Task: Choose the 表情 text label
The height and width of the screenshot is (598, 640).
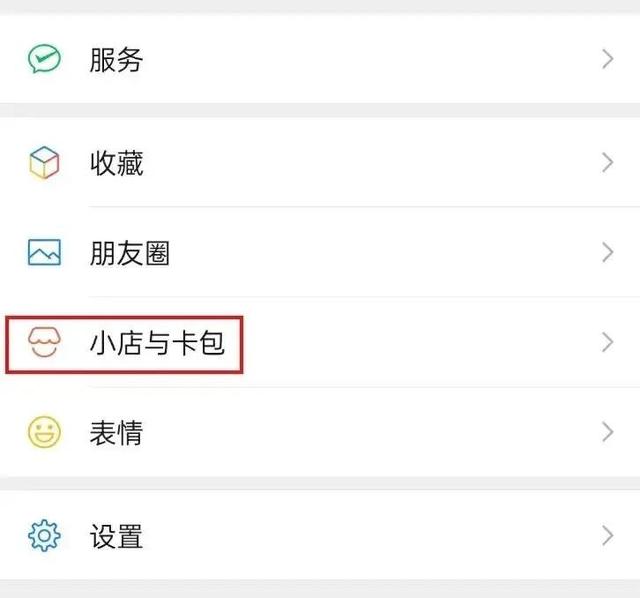Action: [x=116, y=434]
